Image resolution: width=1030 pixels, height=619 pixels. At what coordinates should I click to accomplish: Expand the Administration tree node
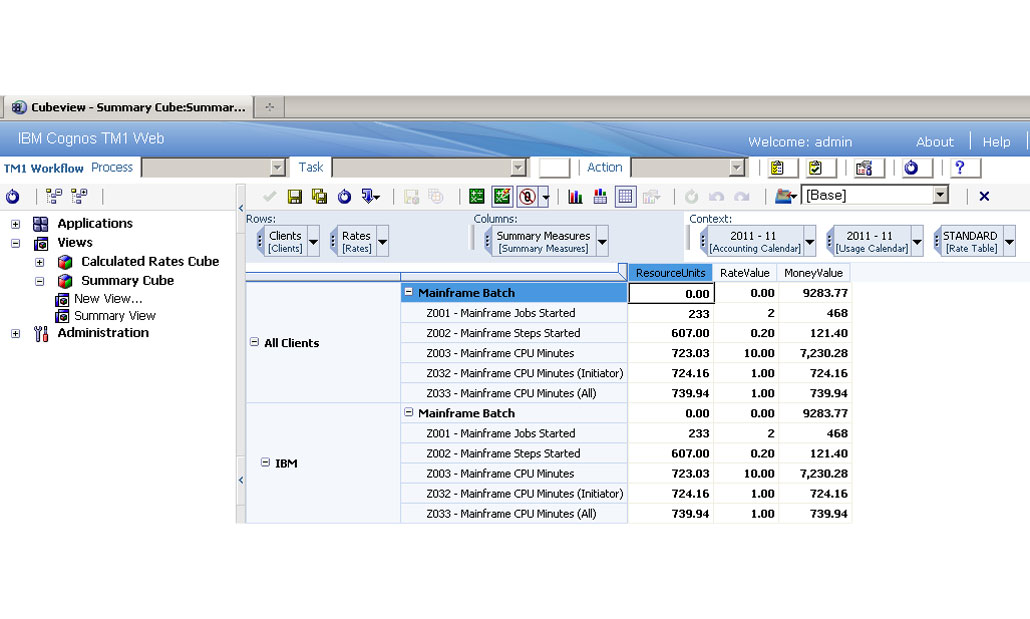16,334
